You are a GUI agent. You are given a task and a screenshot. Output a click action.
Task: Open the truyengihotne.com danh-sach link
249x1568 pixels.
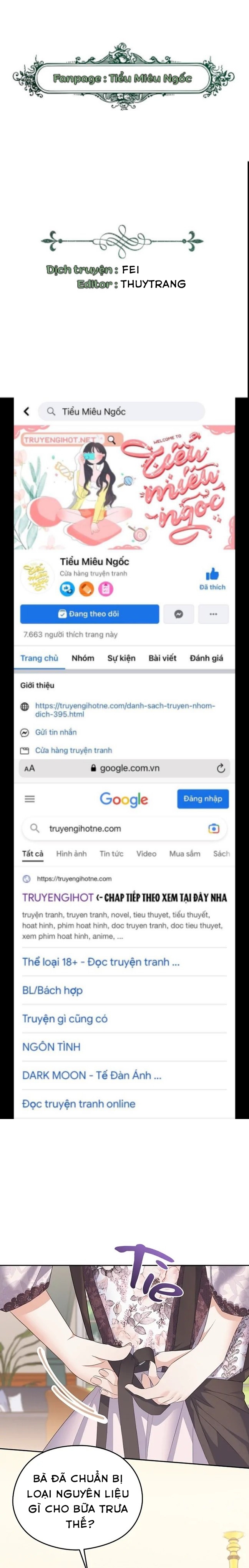125,710
